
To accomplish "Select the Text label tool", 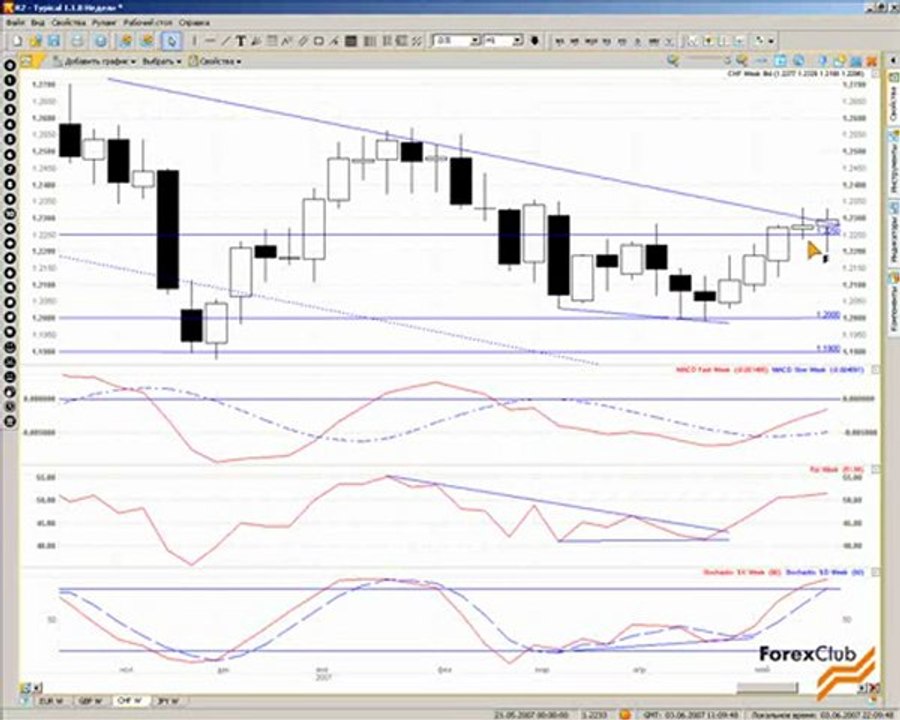I will pos(241,41).
